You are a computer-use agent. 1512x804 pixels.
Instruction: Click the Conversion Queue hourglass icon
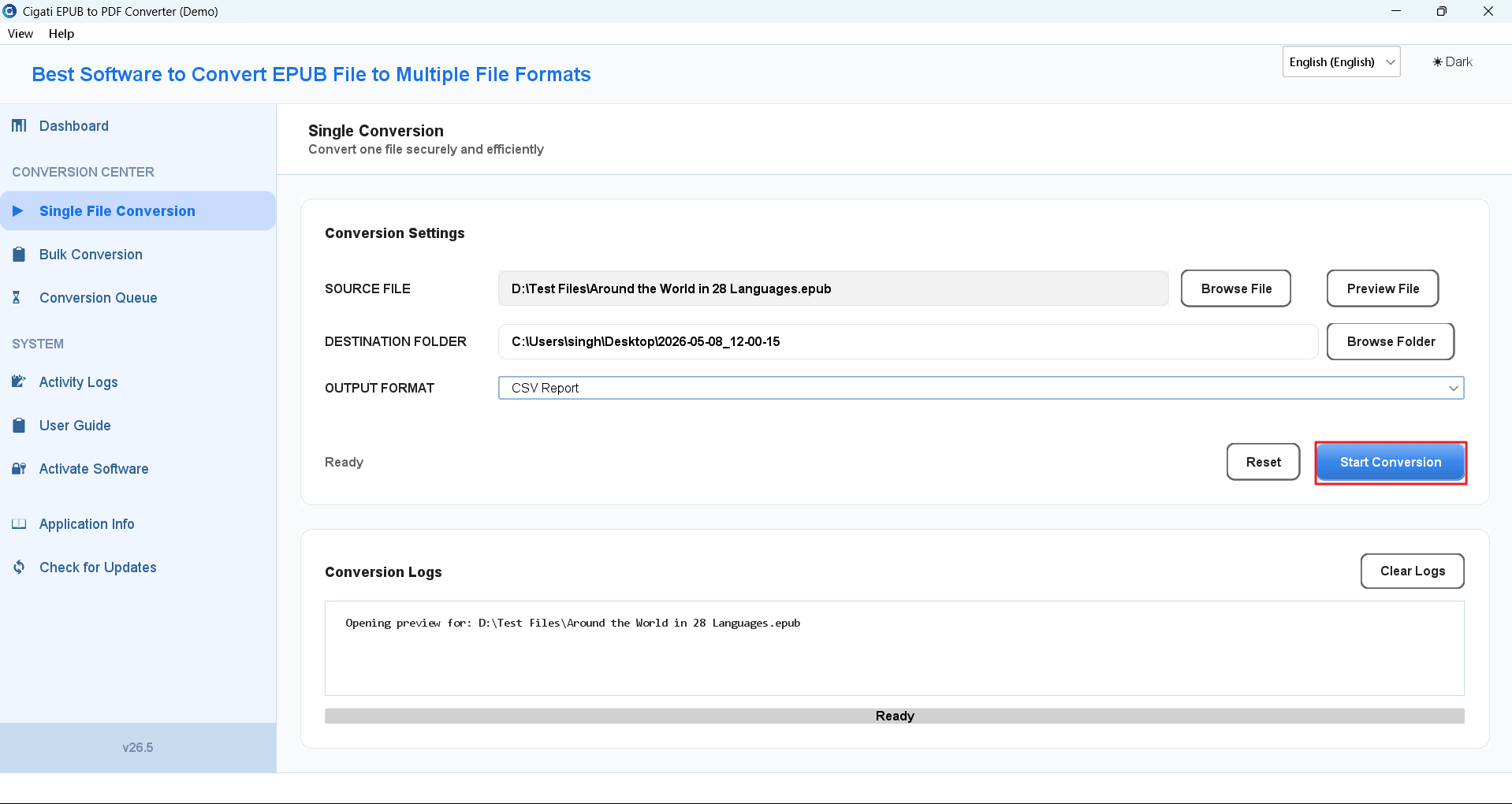coord(17,298)
